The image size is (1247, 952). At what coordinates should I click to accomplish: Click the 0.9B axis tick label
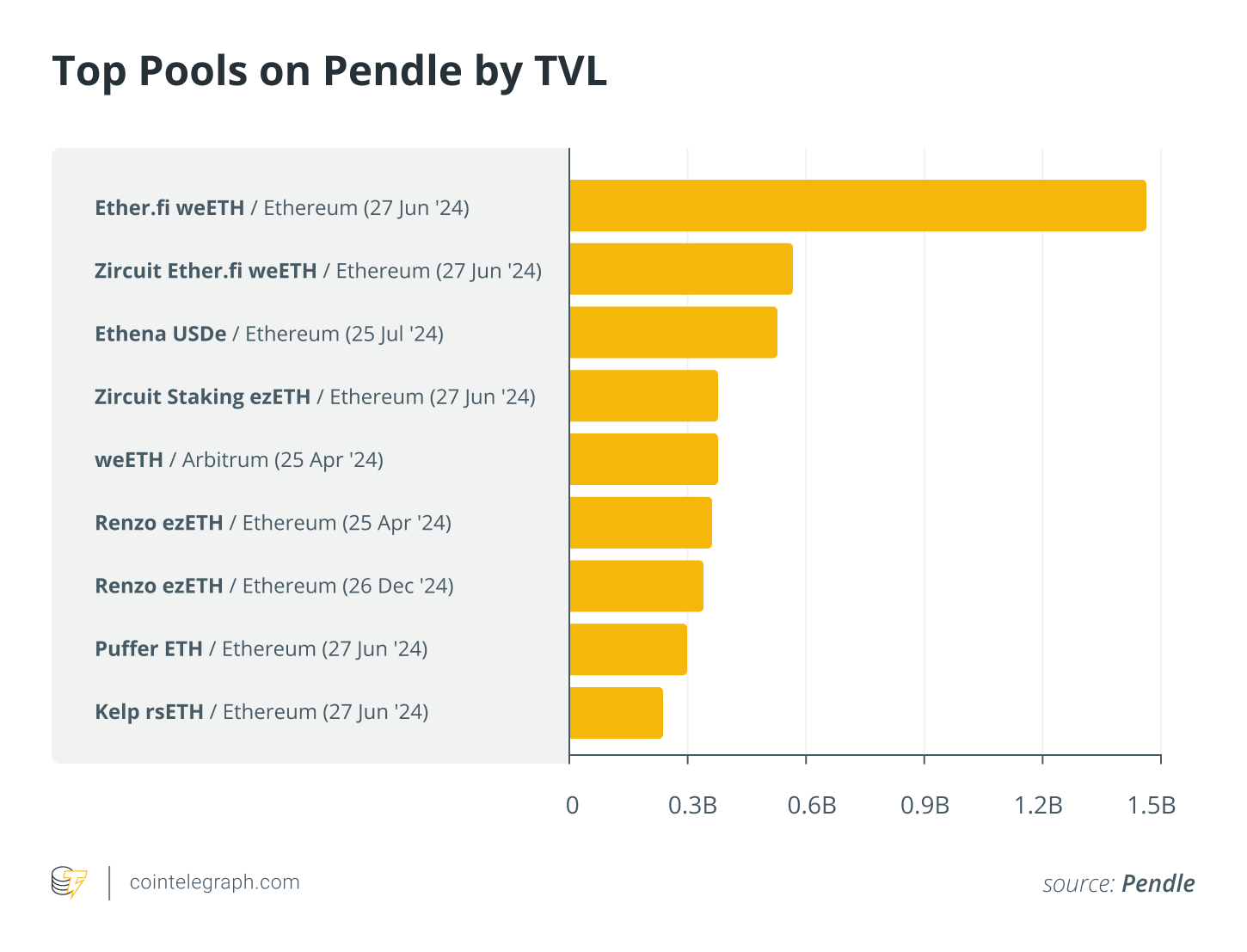click(x=924, y=806)
